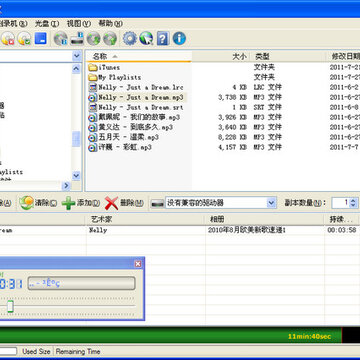This screenshot has width=360, height=360.
Task: Sort by the 类型 column header
Action: point(288,56)
